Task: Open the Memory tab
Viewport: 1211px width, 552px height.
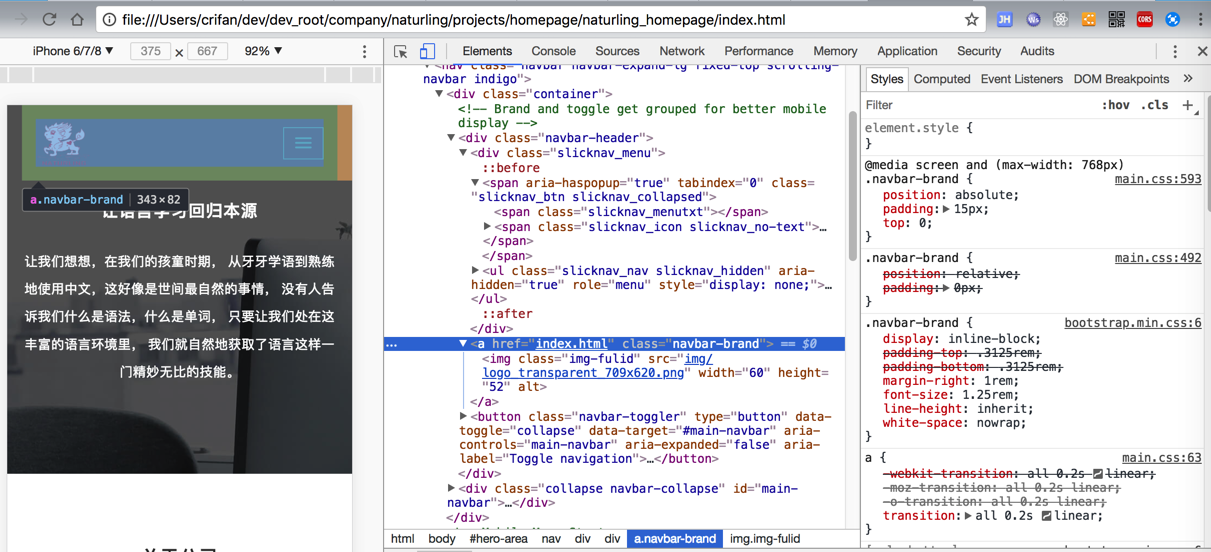Action: (835, 51)
